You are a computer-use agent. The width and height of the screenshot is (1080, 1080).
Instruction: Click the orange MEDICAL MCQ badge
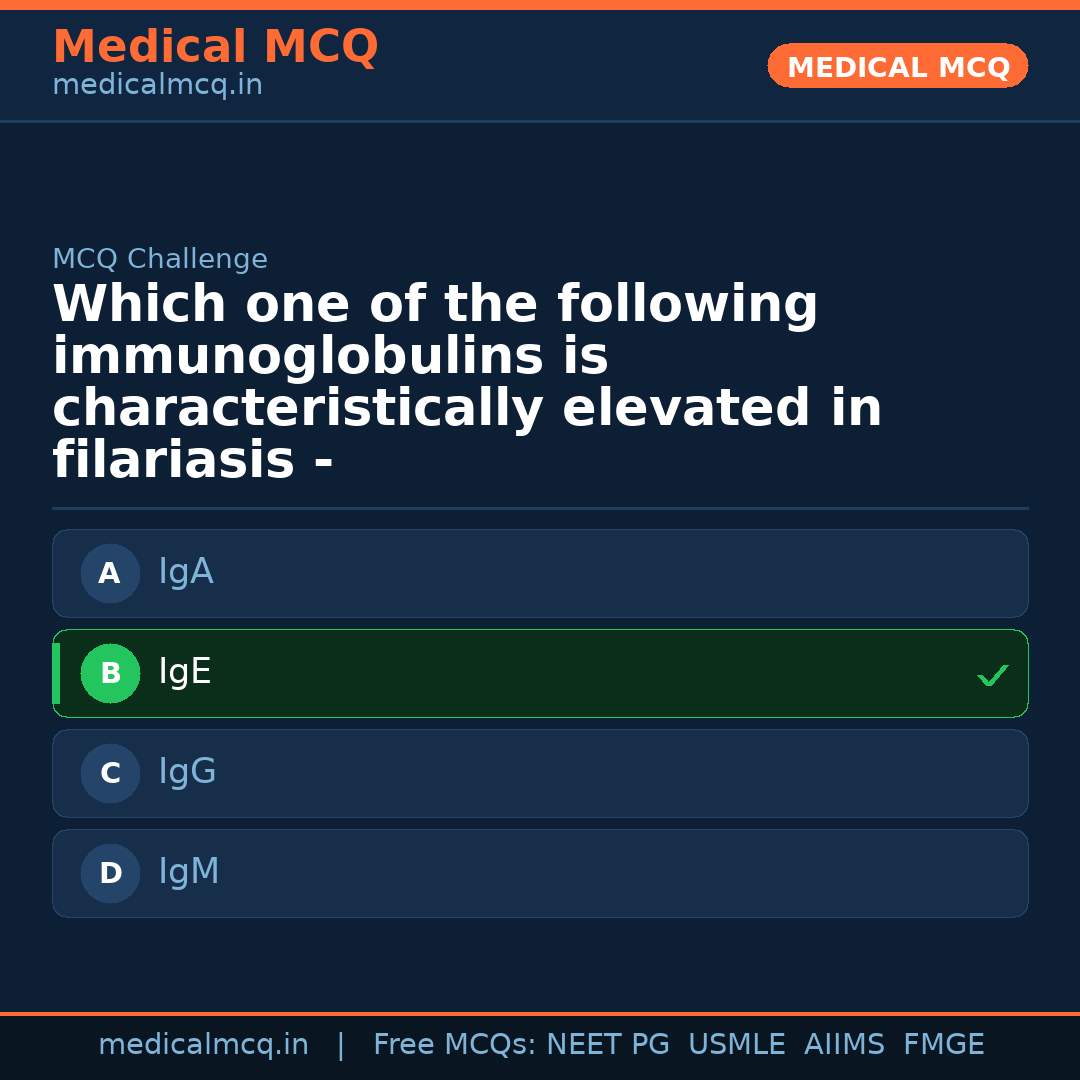point(897,66)
